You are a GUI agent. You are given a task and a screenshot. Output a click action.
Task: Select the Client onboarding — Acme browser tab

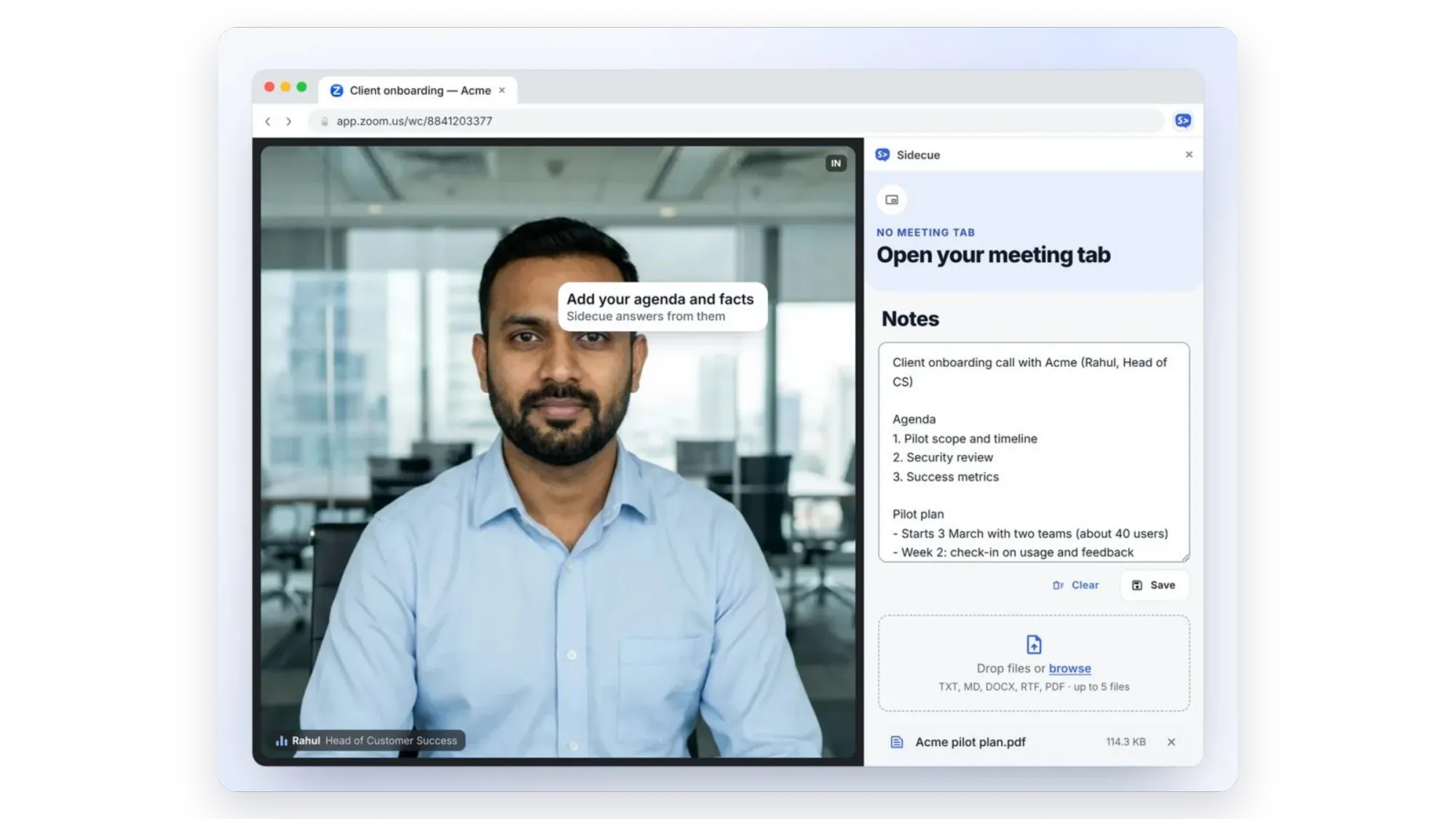point(419,90)
